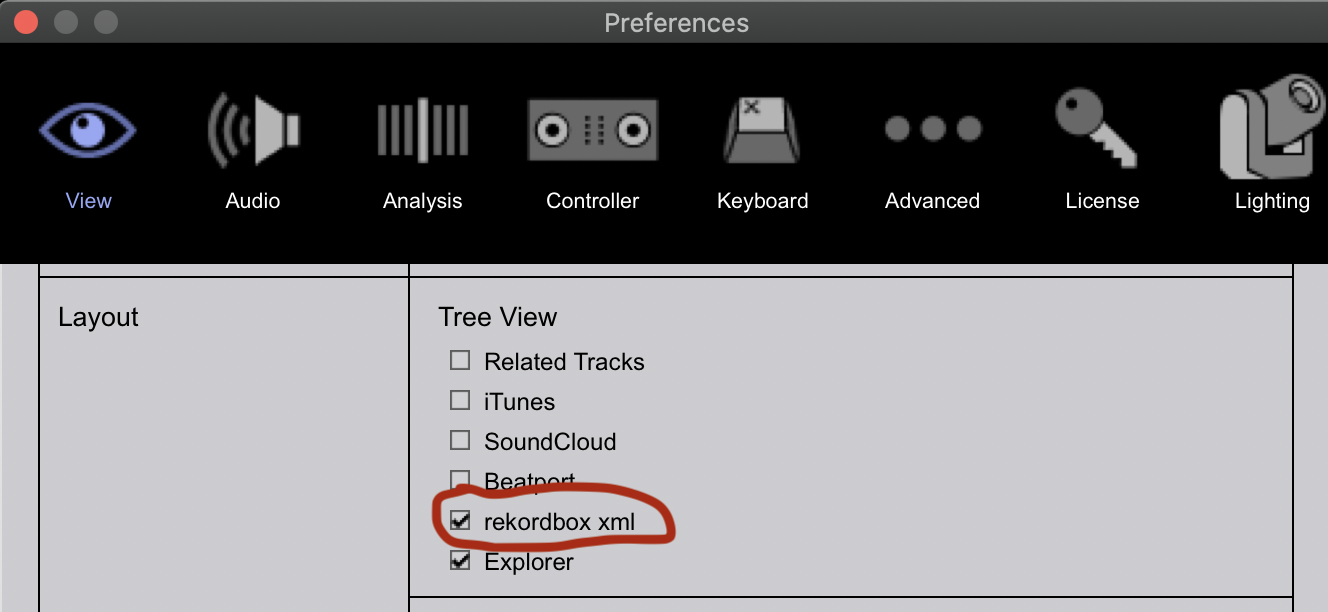Uncheck the Explorer checkbox
Screen dimensions: 1328x612
(460, 560)
